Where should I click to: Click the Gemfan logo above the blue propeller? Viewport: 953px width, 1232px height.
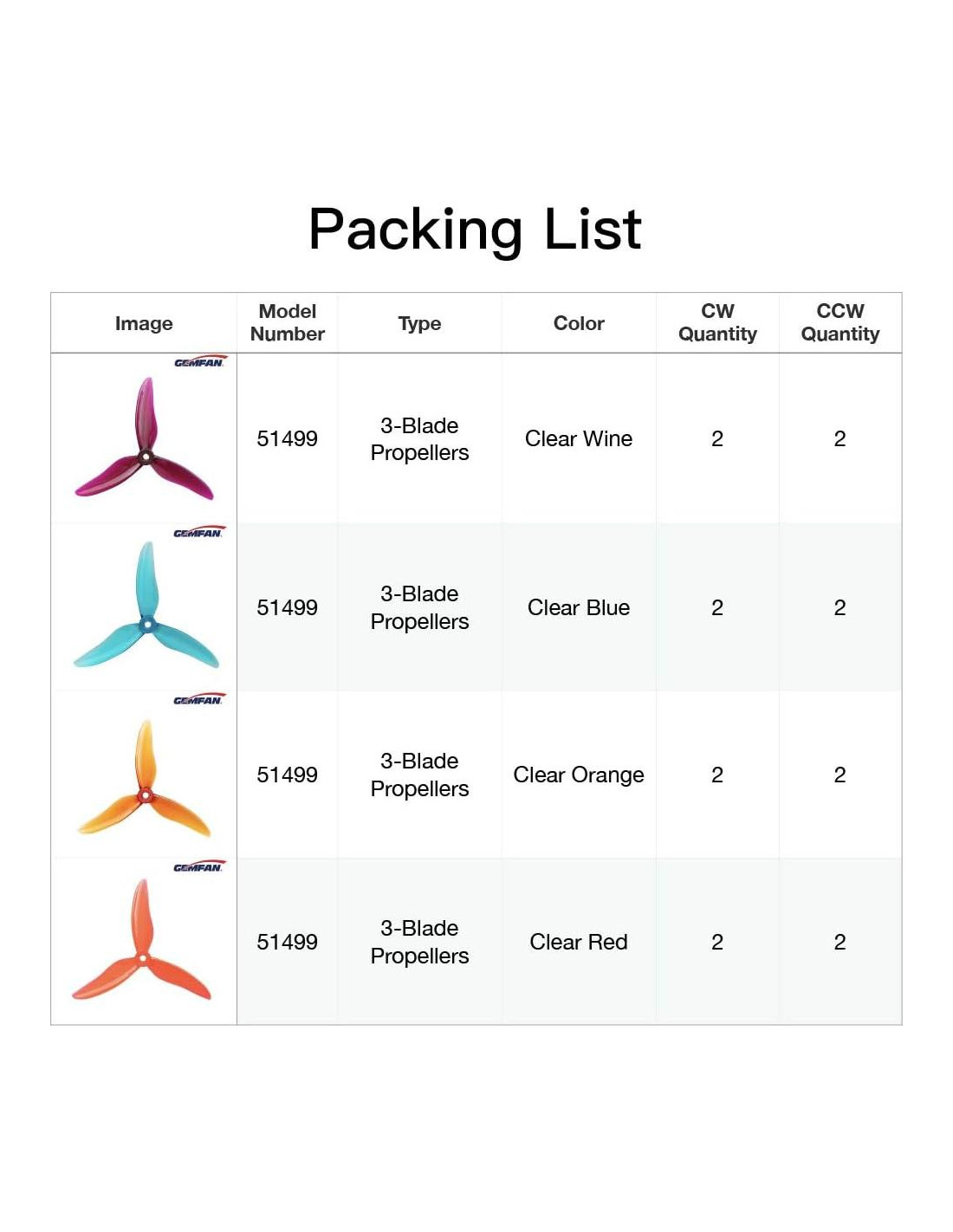199,532
